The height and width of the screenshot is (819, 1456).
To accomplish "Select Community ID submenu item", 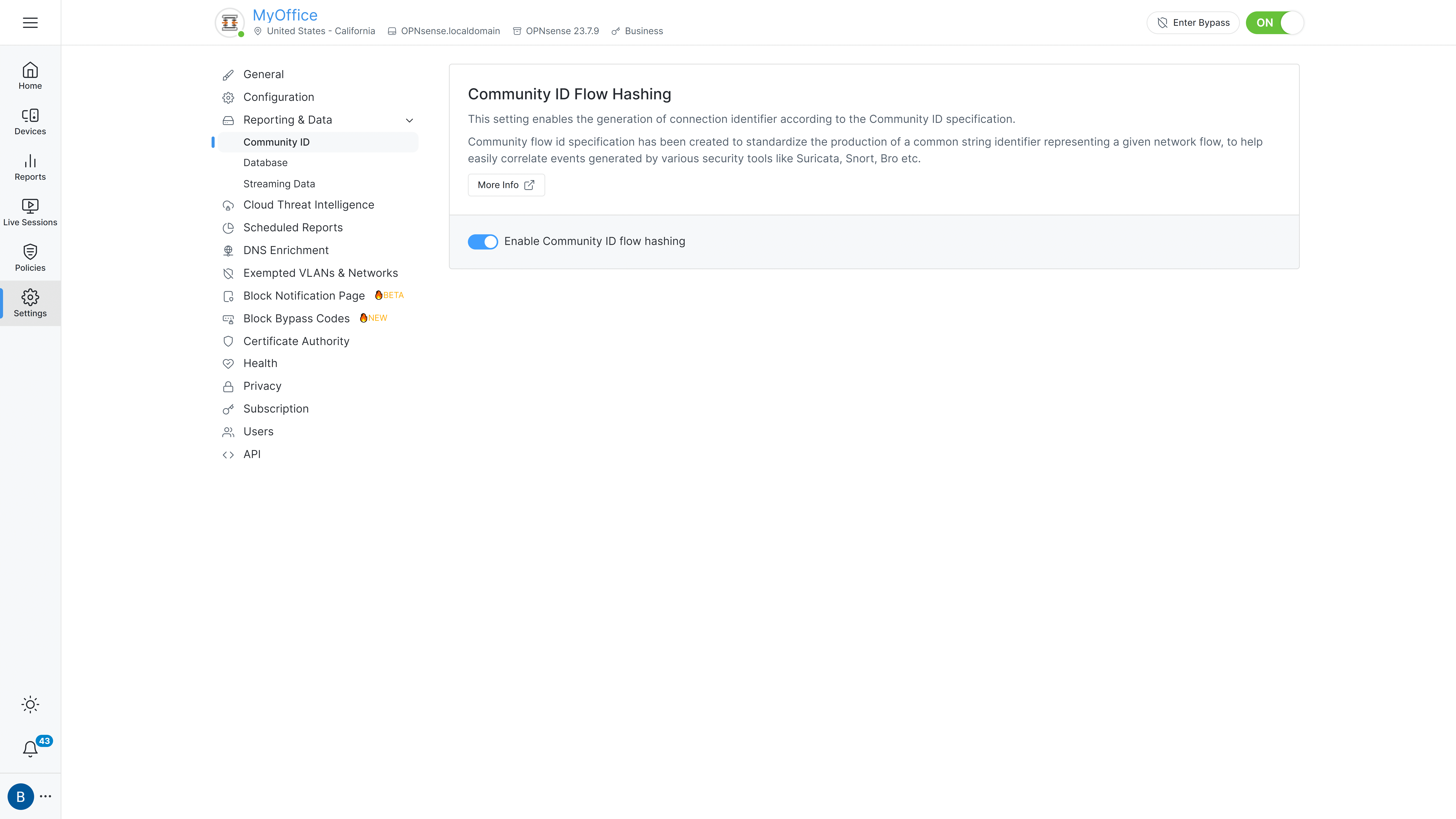I will click(x=318, y=142).
